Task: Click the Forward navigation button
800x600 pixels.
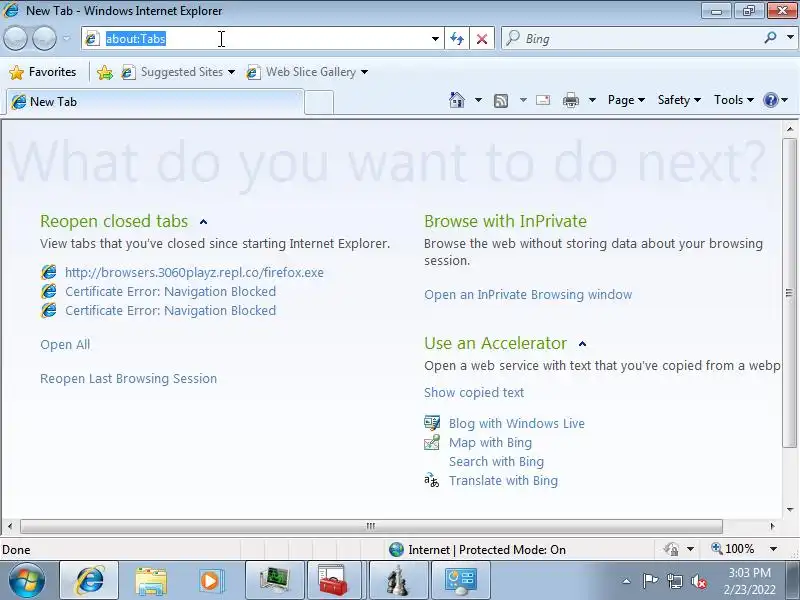Action: pos(44,38)
